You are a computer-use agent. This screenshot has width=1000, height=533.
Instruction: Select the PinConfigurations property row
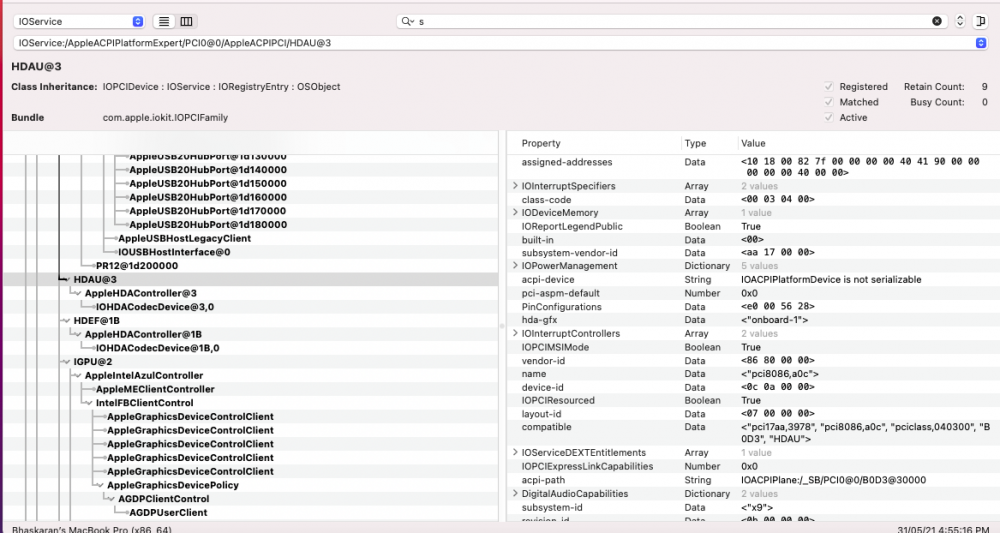point(753,307)
